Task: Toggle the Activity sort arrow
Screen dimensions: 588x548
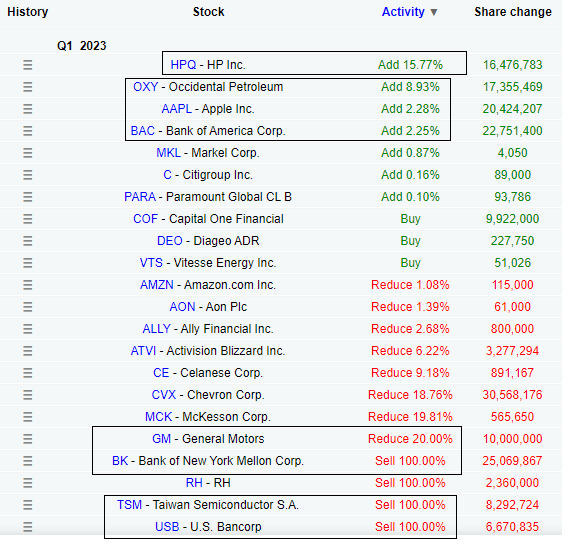Action: tap(434, 12)
